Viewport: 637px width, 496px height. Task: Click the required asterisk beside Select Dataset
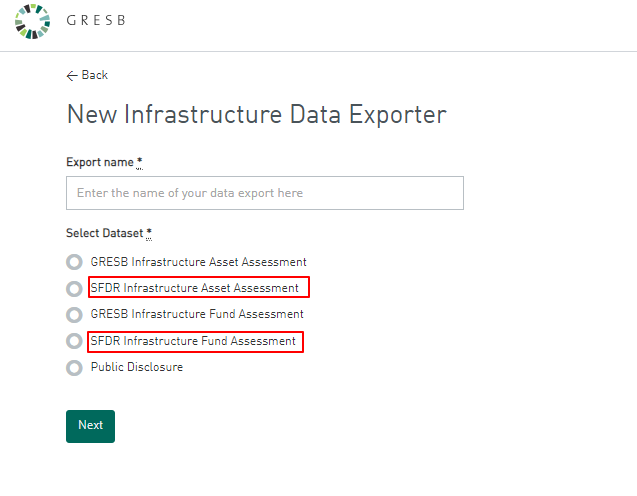[x=149, y=233]
